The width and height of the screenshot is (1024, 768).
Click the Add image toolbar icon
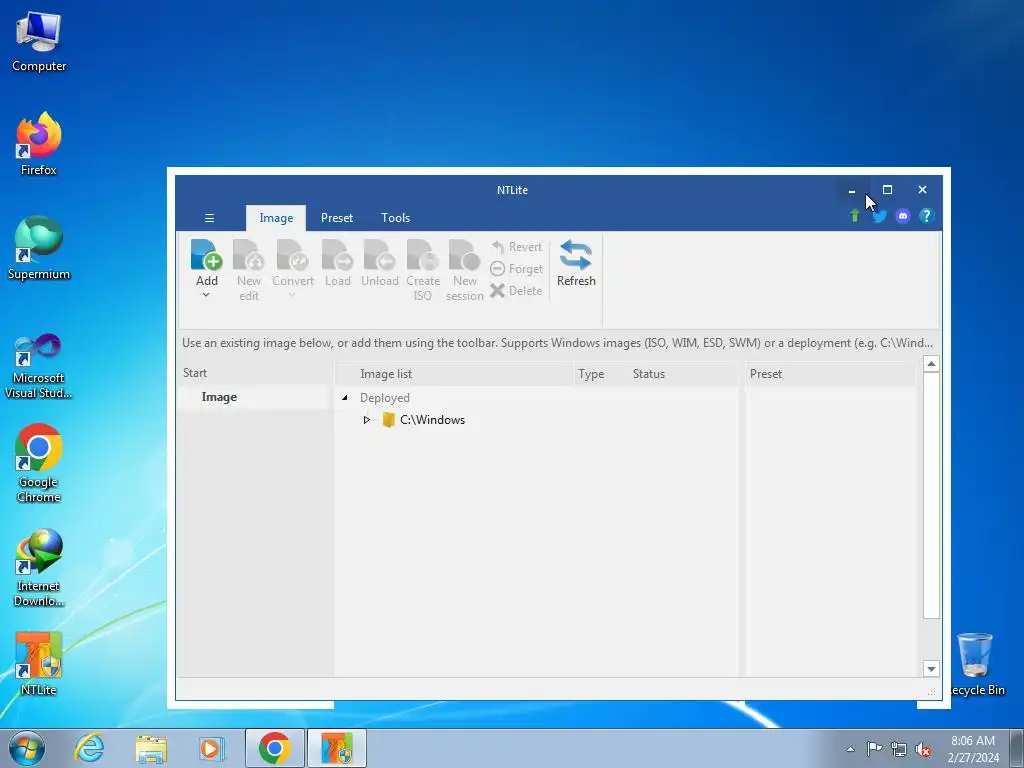(x=206, y=255)
